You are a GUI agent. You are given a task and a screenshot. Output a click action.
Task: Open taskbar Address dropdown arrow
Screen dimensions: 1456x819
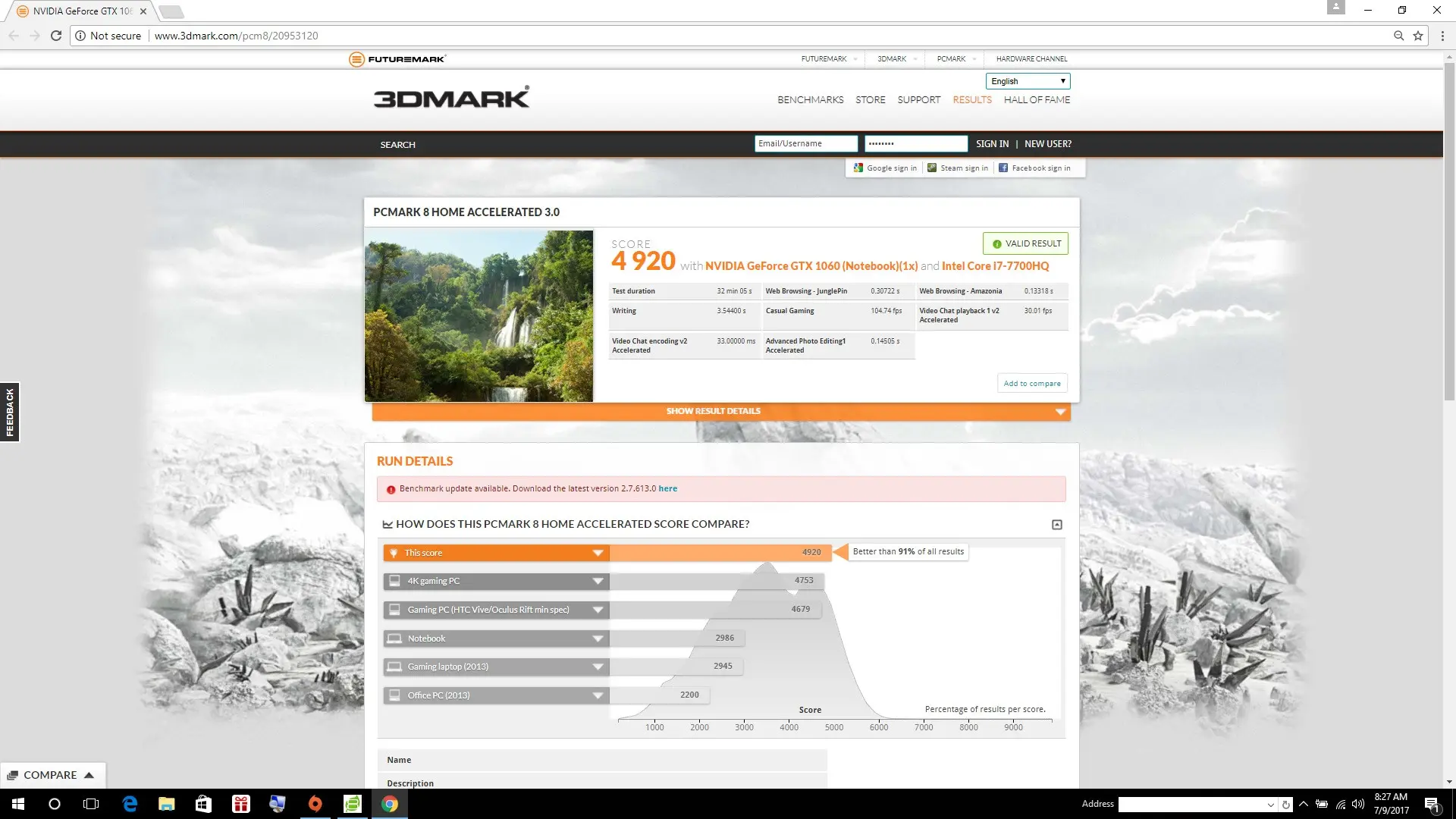1270,805
